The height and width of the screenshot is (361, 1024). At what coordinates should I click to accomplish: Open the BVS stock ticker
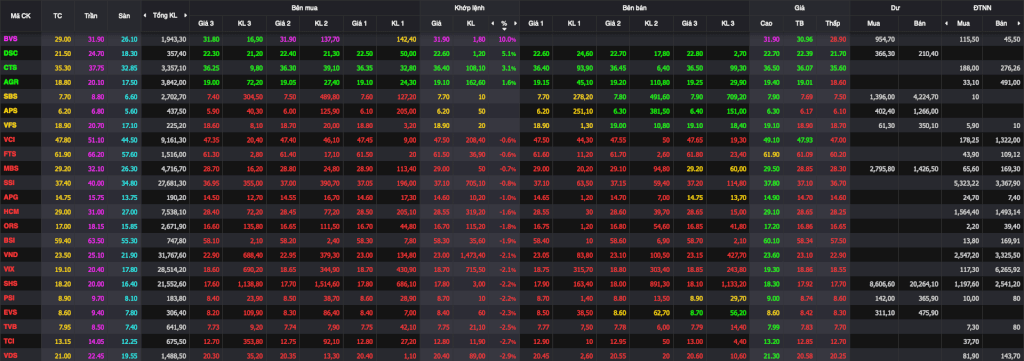(x=10, y=40)
